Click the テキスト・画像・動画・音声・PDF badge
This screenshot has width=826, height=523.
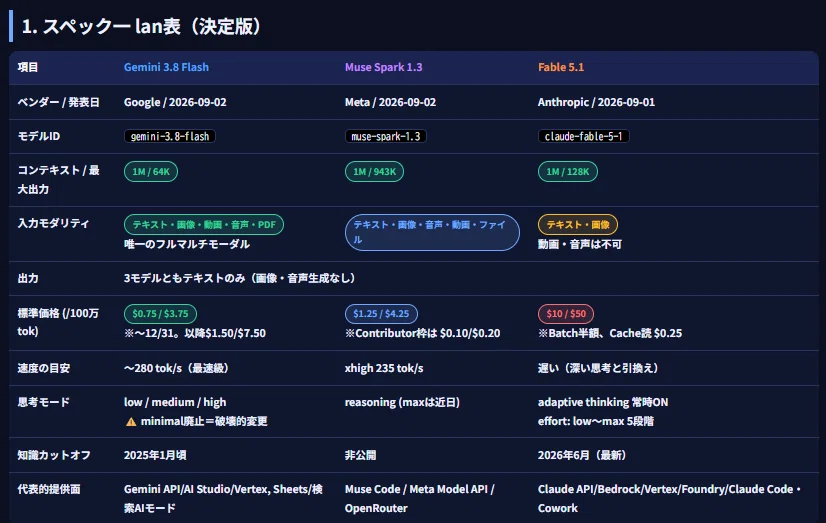[204, 225]
